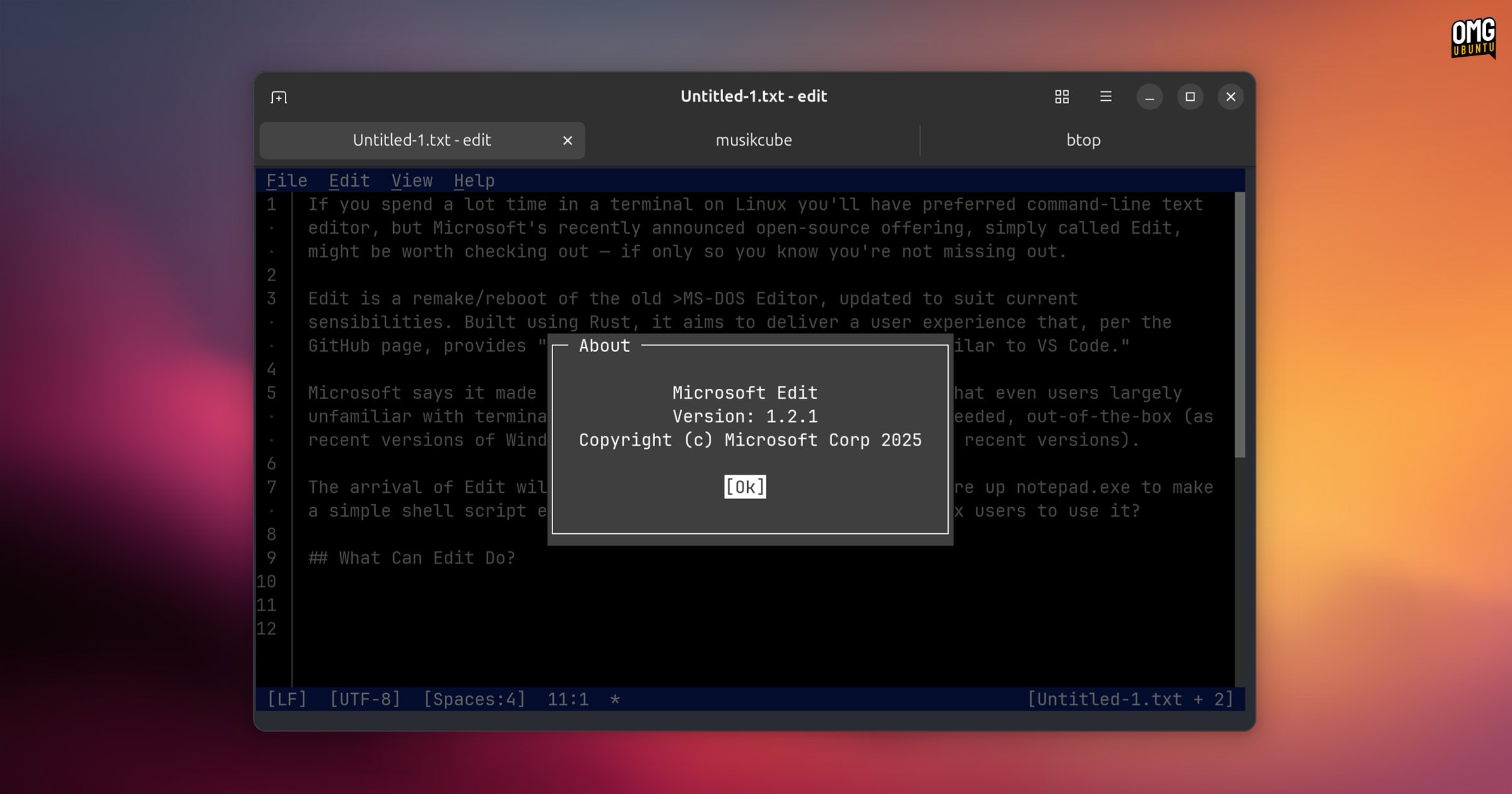Open the tab overview grid icon
The height and width of the screenshot is (794, 1512).
coord(1062,96)
